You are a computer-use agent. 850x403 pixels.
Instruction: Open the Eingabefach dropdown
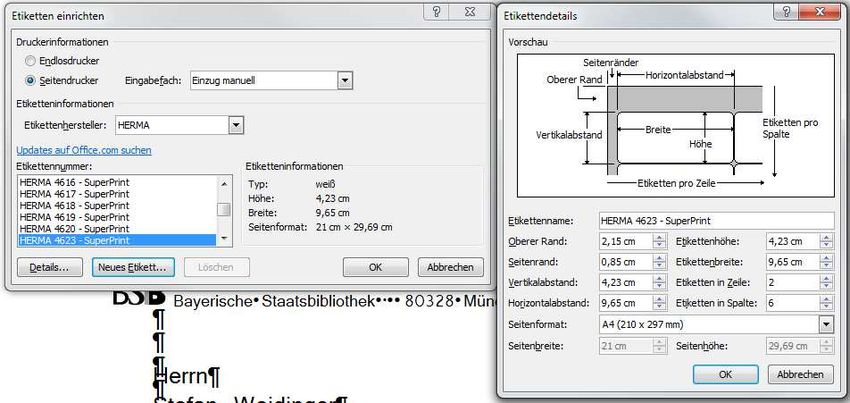click(x=344, y=81)
